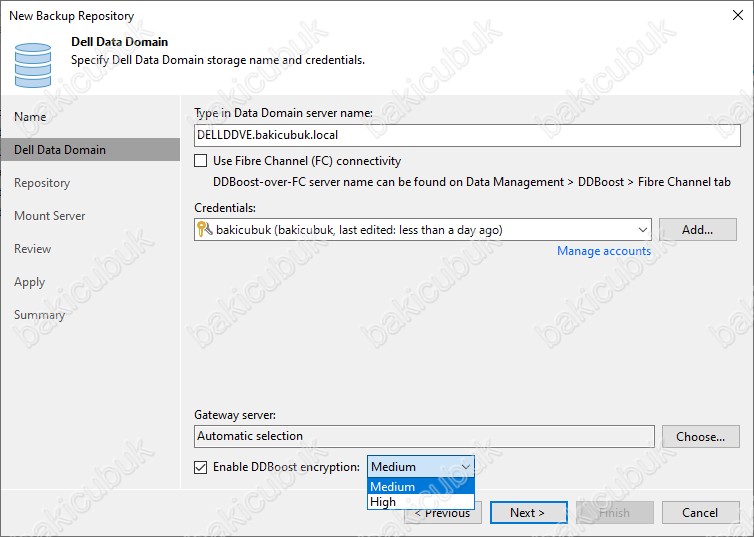Select High from encryption list
The height and width of the screenshot is (537, 754).
421,501
